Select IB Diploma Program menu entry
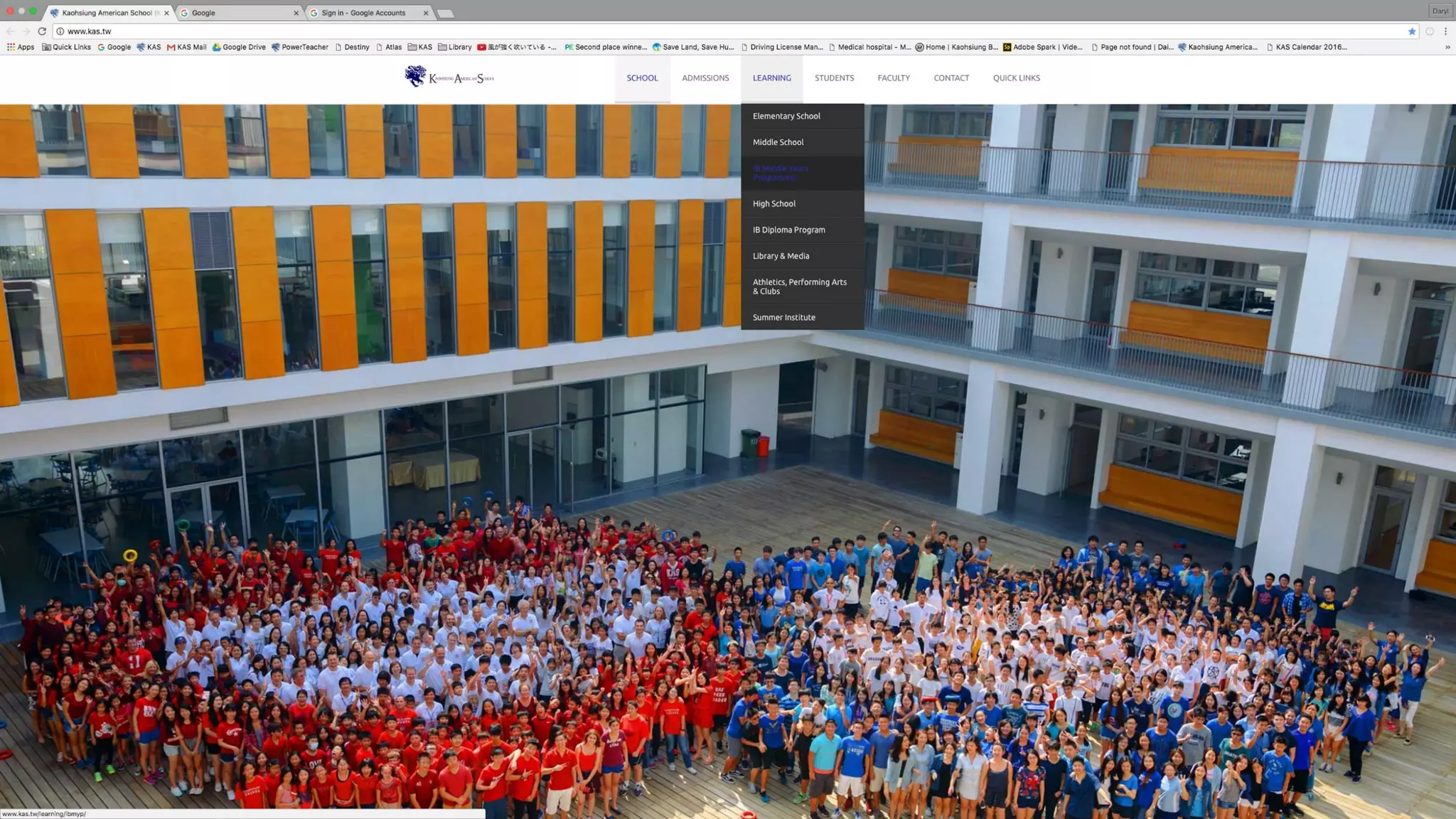 tap(789, 230)
